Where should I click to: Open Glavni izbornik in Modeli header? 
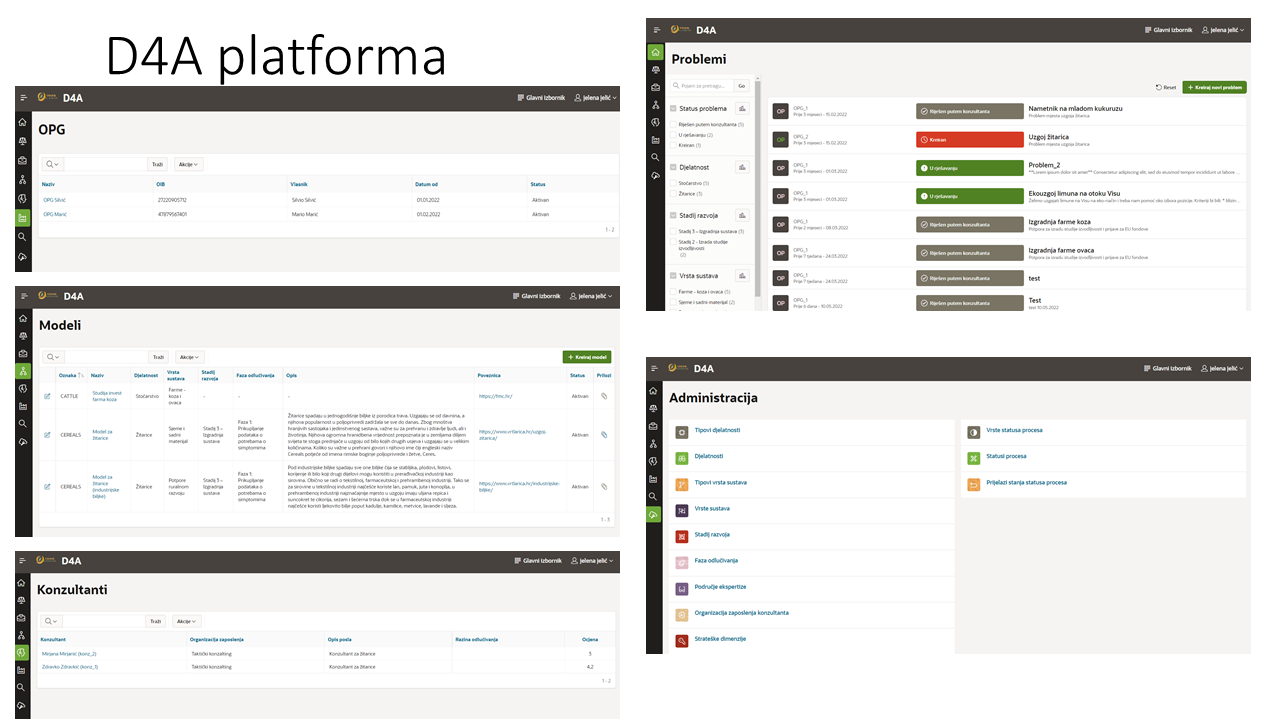coord(538,296)
